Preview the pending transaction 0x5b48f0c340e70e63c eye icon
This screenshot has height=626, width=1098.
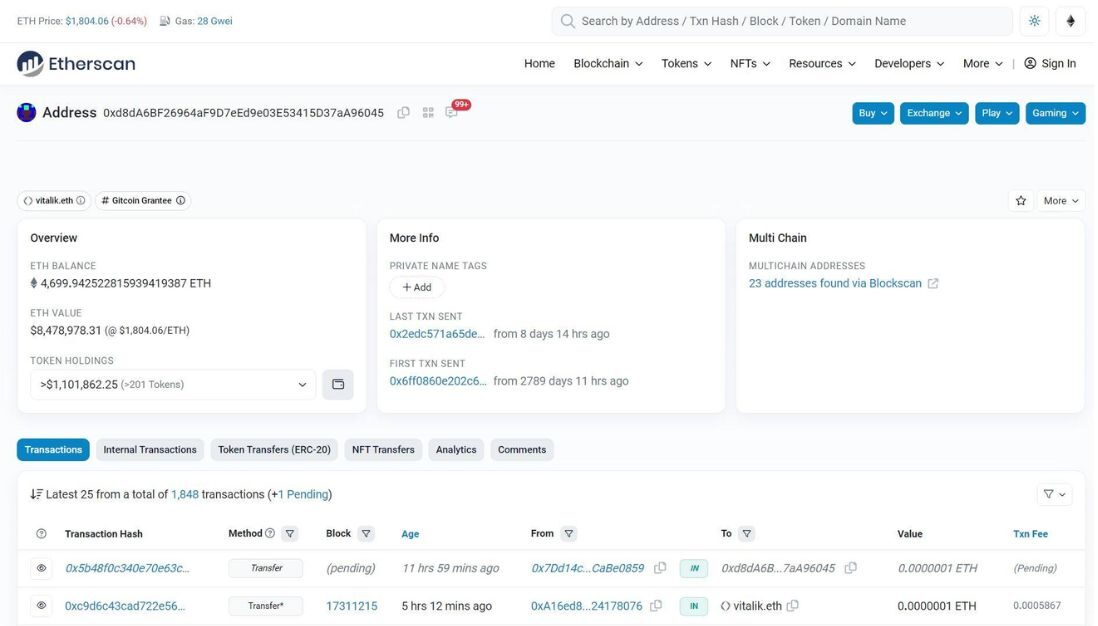tap(41, 569)
